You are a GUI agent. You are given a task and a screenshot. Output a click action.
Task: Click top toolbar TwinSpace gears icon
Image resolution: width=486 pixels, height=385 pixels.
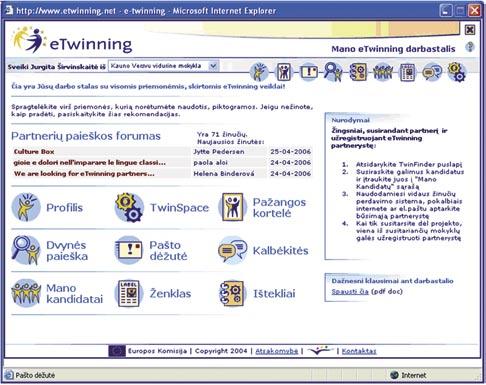[x=457, y=72]
